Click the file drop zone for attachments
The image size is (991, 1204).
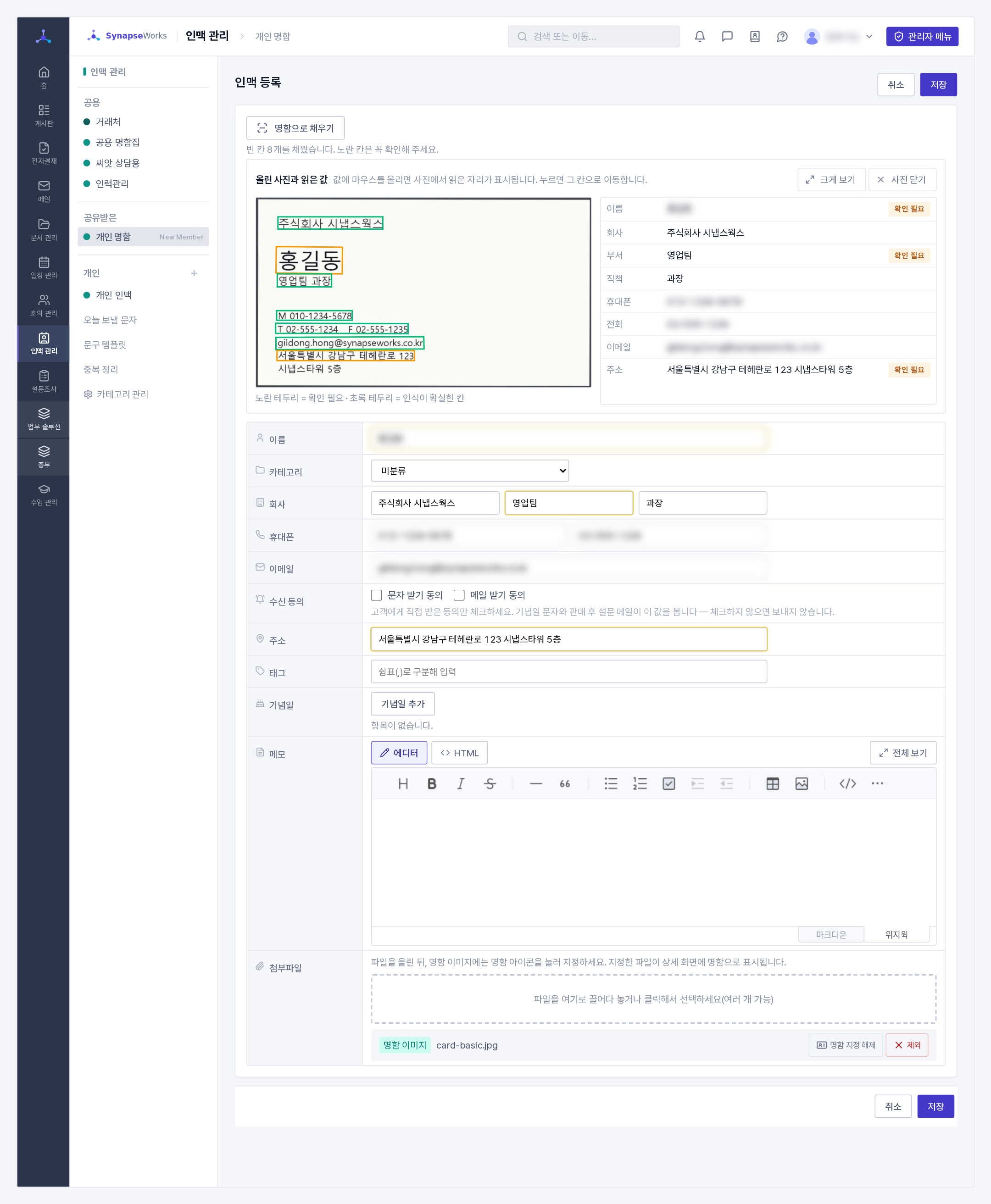pos(653,999)
